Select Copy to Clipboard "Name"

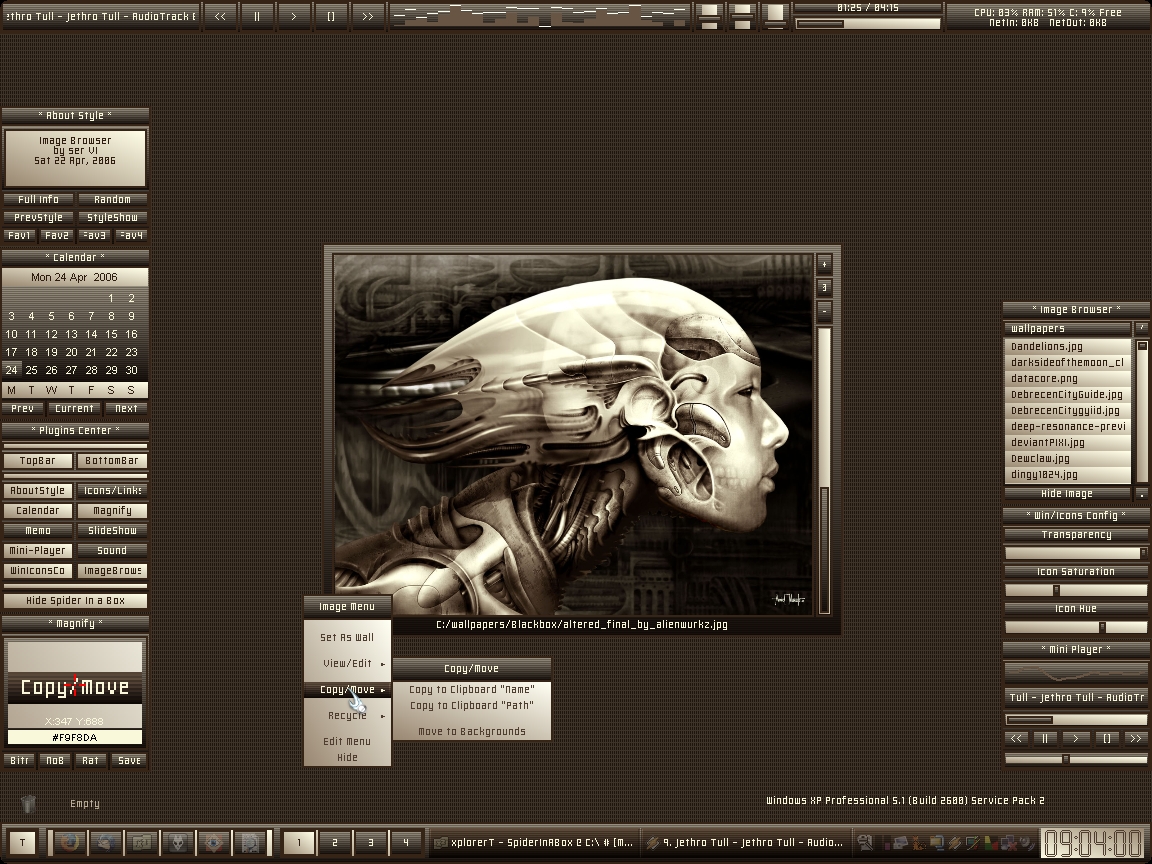(472, 690)
